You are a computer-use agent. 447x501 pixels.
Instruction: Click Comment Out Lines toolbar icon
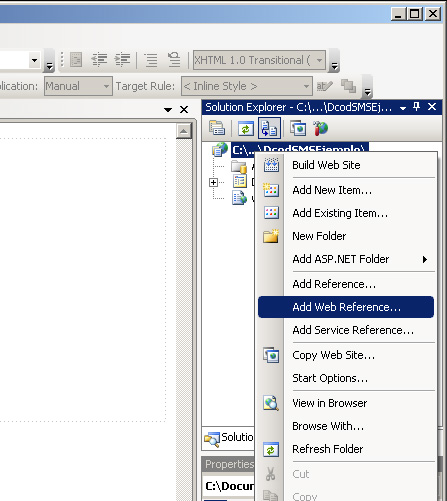point(151,60)
